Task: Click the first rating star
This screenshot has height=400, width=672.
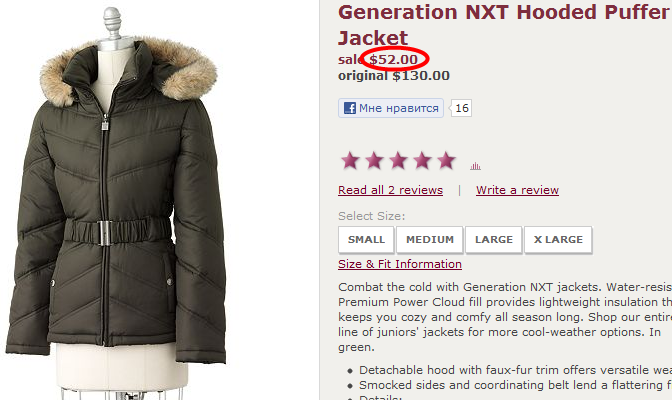Action: click(x=350, y=161)
